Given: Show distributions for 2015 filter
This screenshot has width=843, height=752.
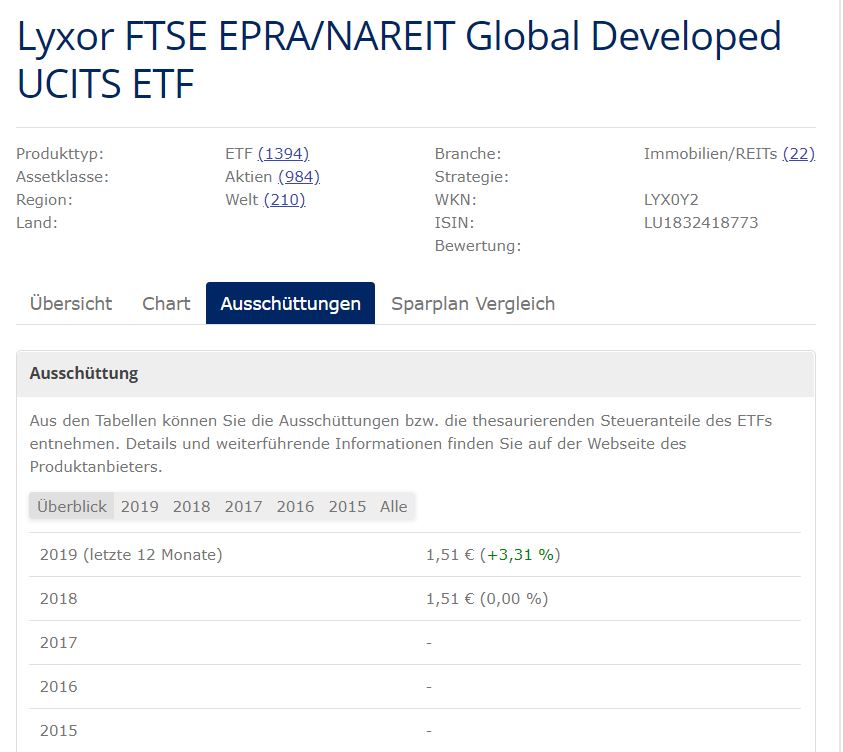Looking at the screenshot, I should [347, 506].
